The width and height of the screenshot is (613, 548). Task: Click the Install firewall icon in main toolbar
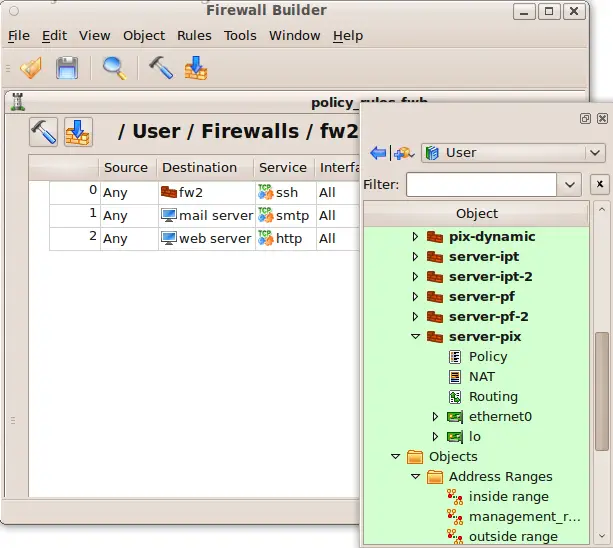(196, 68)
